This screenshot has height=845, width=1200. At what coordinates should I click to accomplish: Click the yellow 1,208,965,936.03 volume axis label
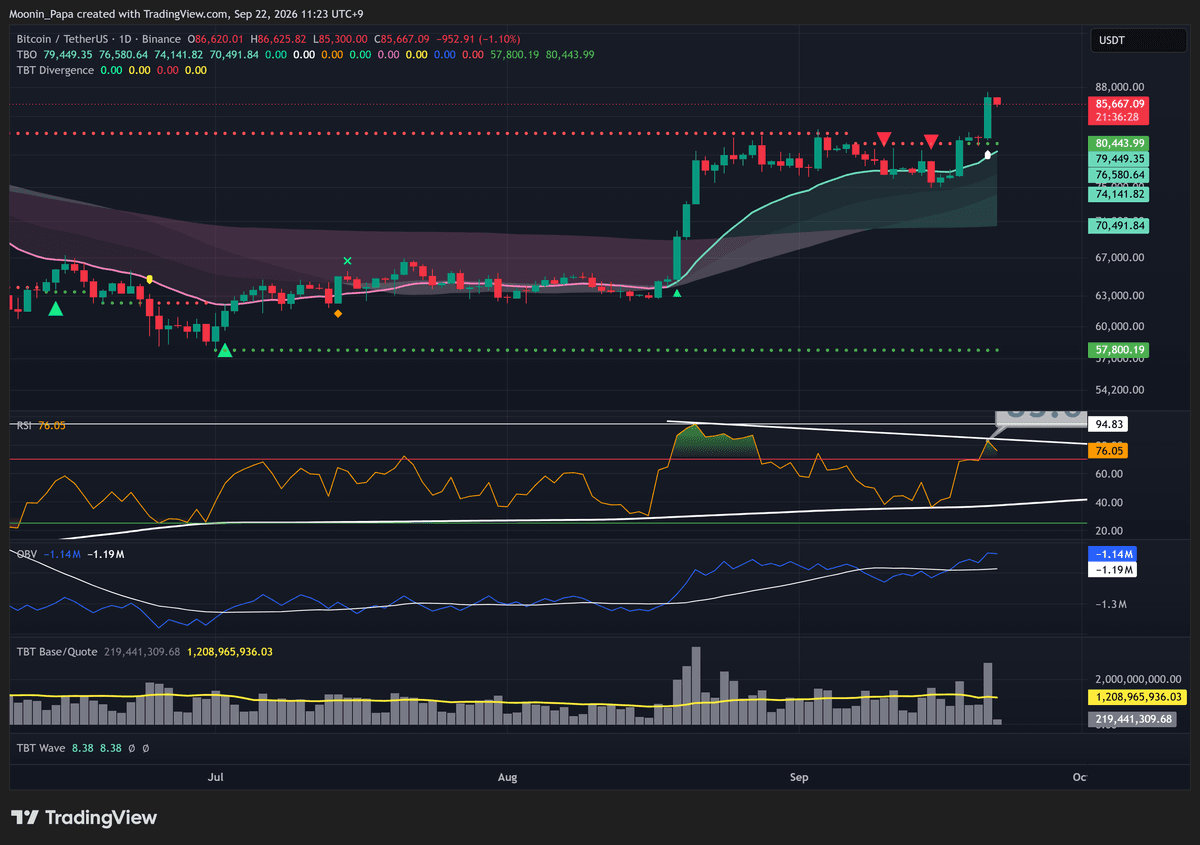pos(1136,697)
